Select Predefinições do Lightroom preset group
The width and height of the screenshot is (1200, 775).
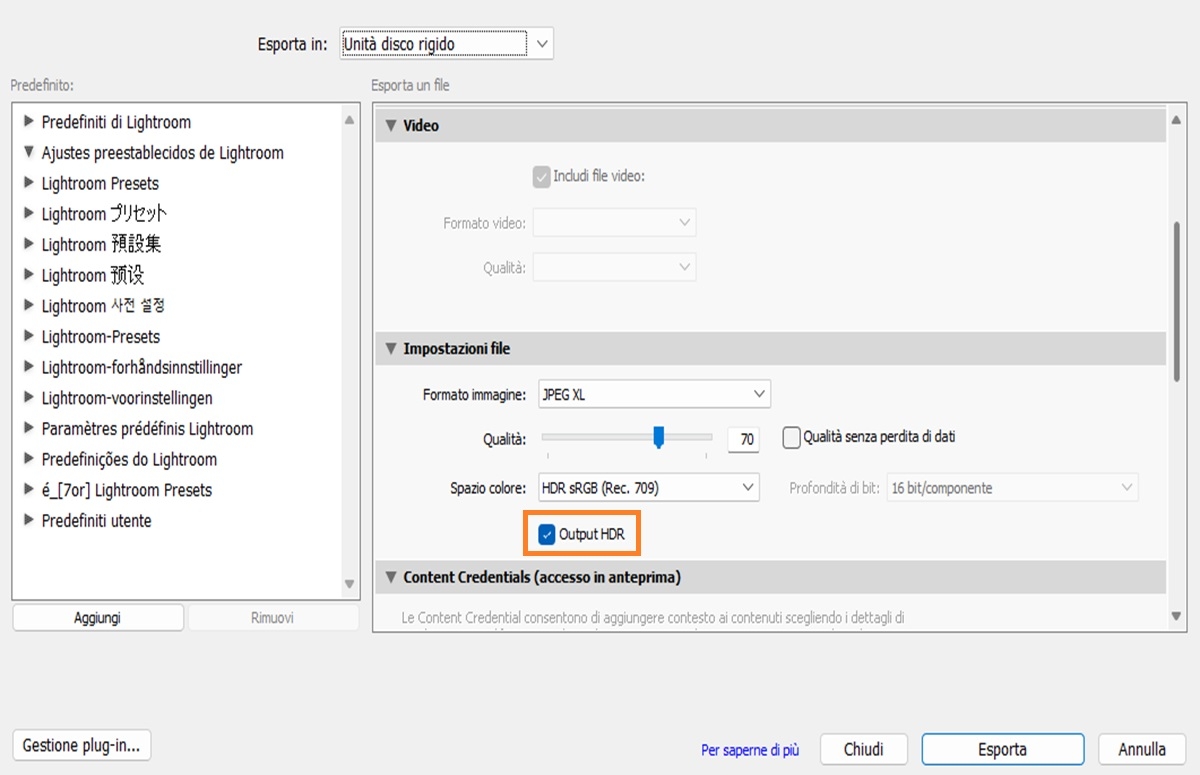129,460
